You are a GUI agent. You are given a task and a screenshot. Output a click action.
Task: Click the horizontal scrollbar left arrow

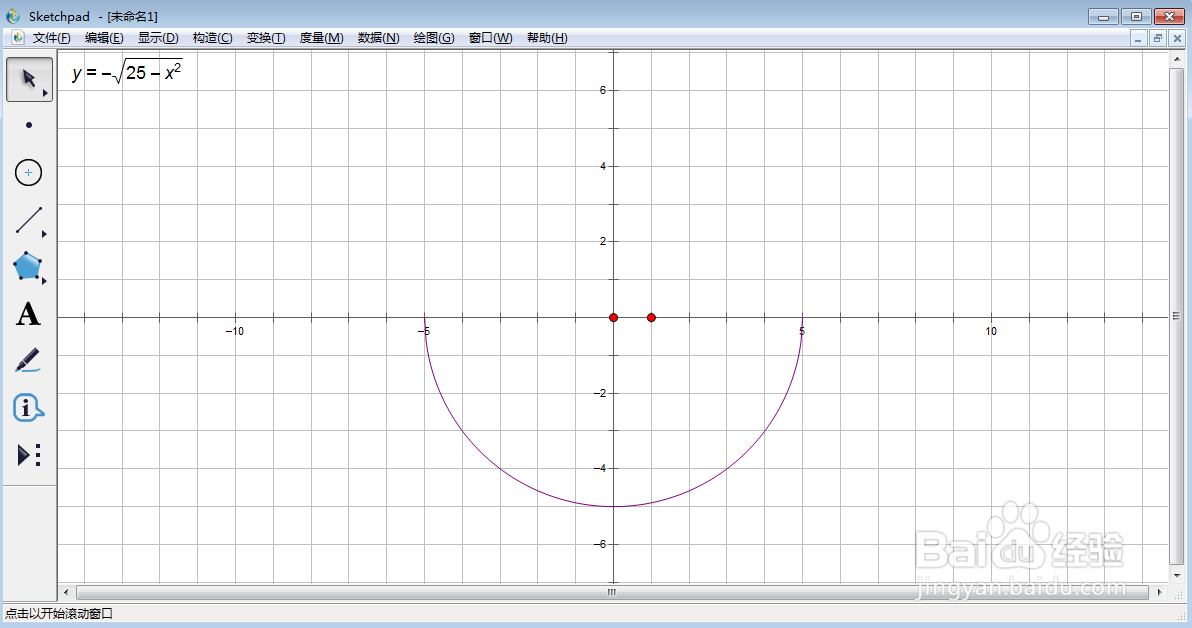pos(66,592)
